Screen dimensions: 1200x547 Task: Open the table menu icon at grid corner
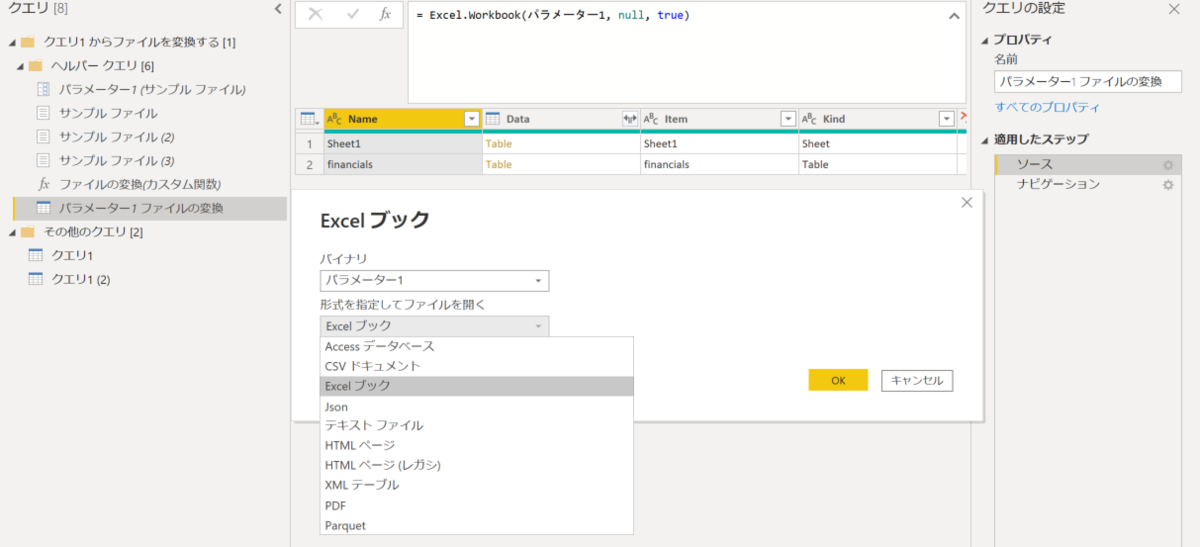pyautogui.click(x=309, y=119)
